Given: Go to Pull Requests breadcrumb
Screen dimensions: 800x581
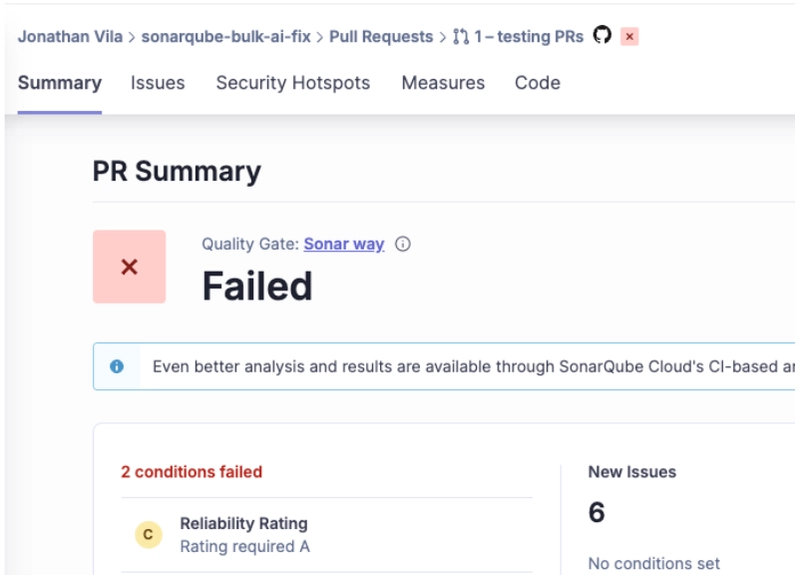Looking at the screenshot, I should [381, 37].
